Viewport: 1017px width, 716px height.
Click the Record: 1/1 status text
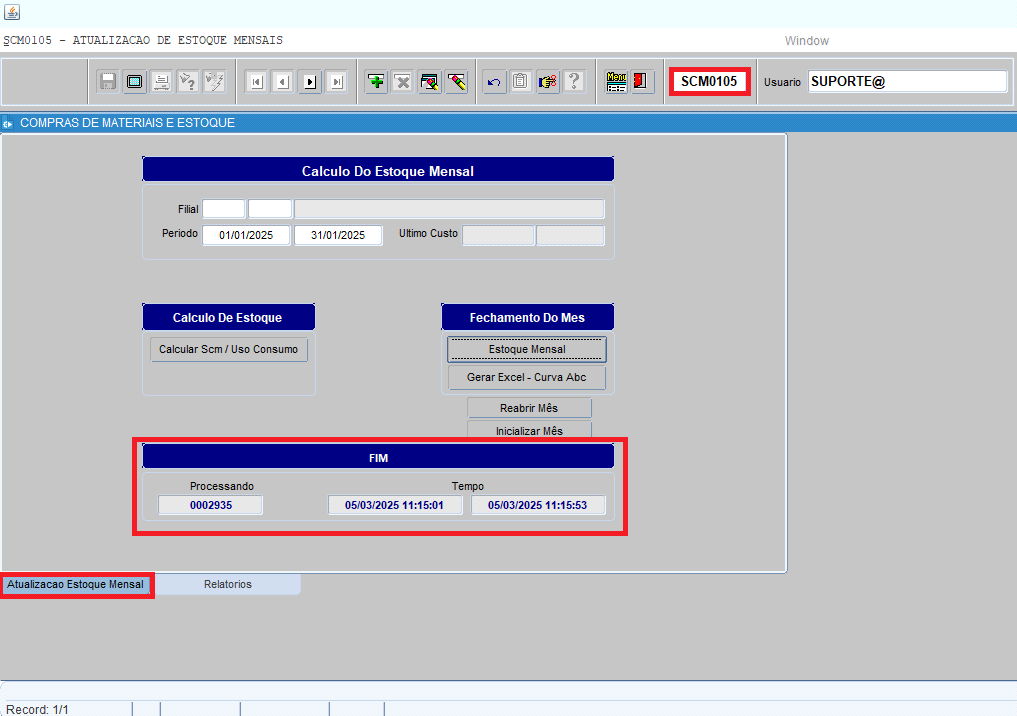tap(37, 710)
